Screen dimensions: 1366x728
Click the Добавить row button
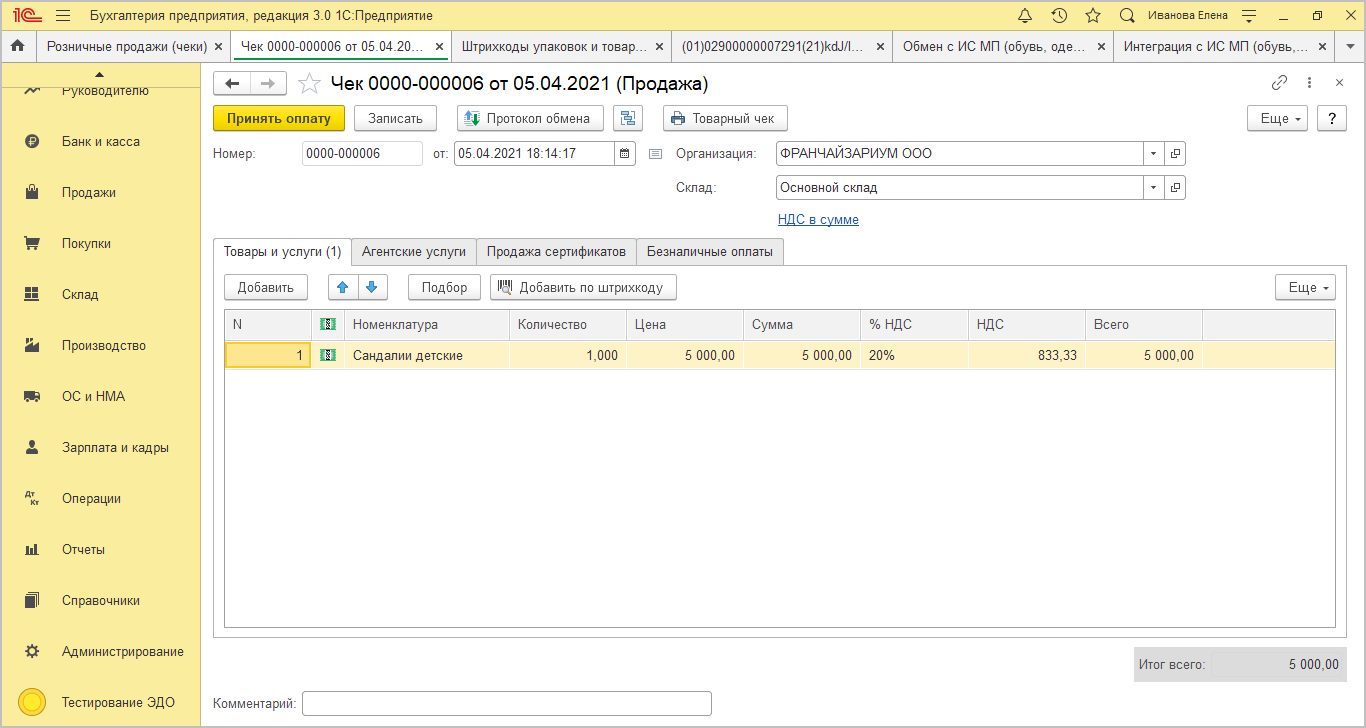click(x=266, y=287)
